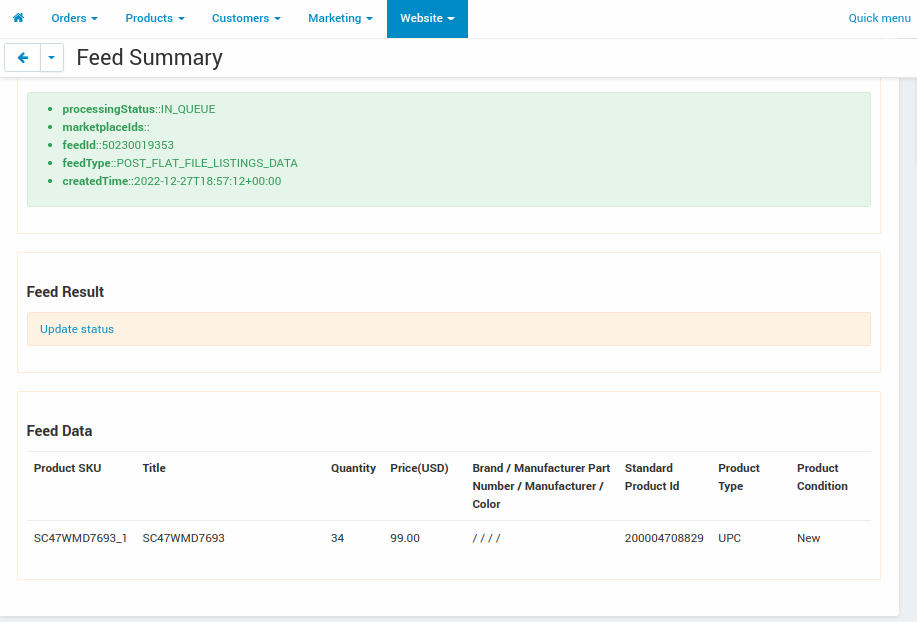Open the Customers dropdown menu
Screen dimensions: 917x622
point(245,18)
